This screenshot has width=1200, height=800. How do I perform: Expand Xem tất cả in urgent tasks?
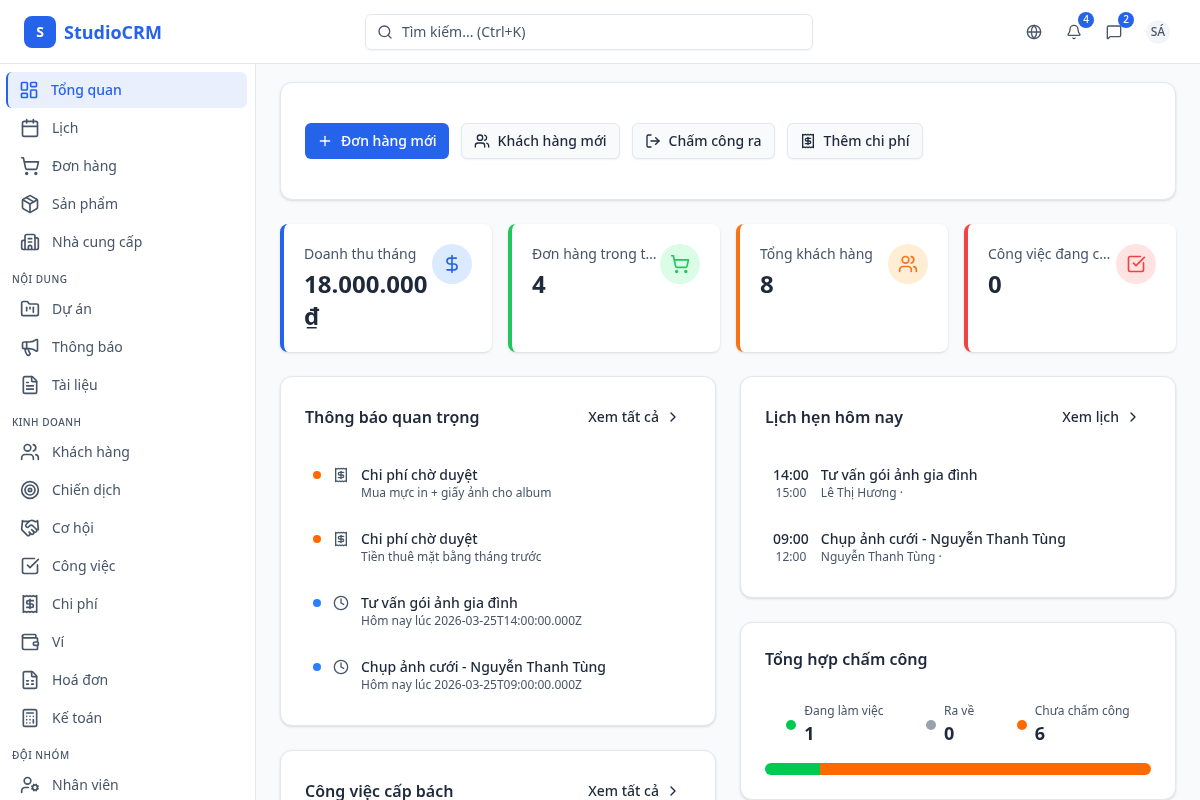633,790
